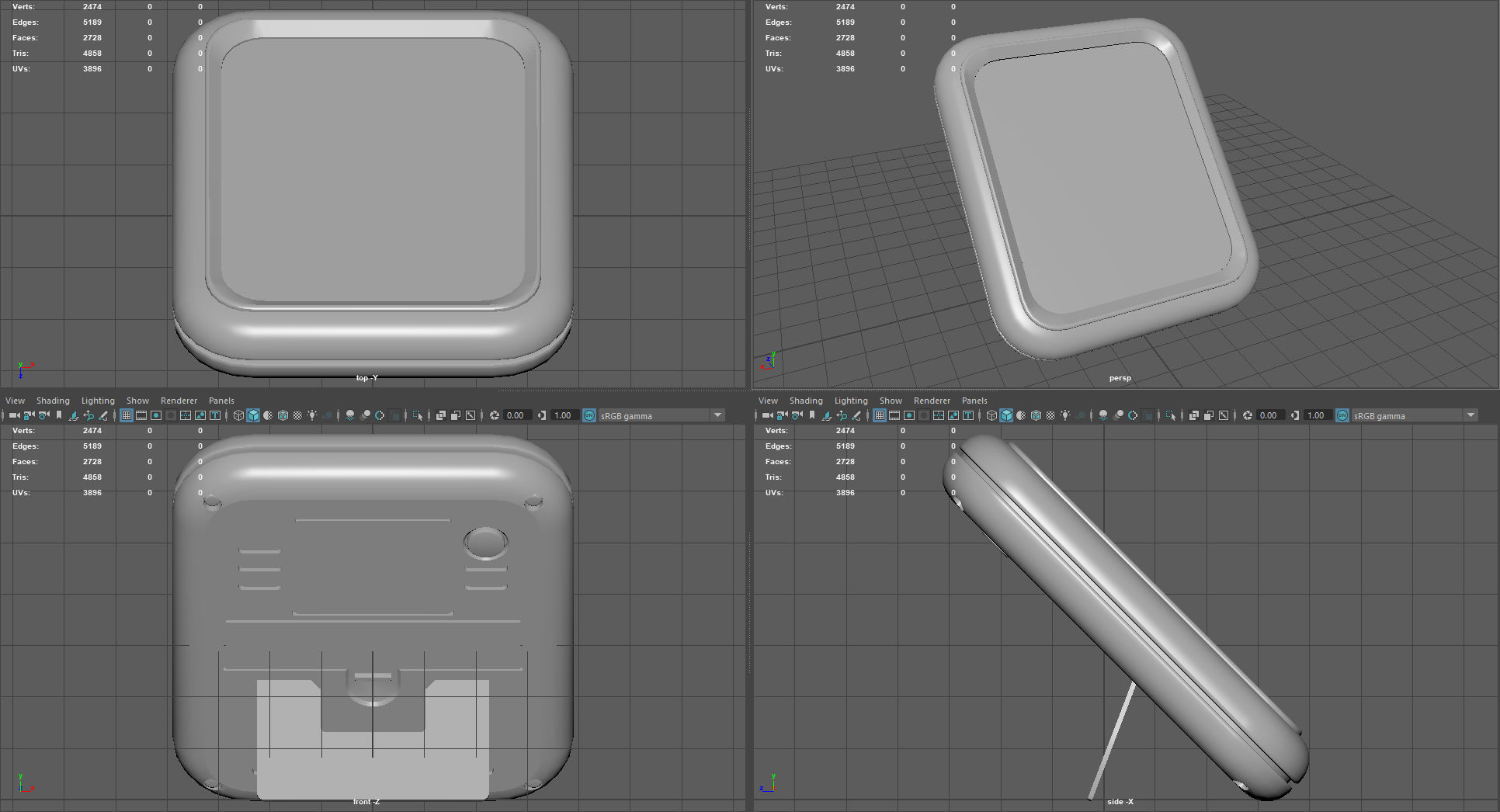Click Smooth Shade All cube in front view panel
The width and height of the screenshot is (1500, 812).
click(x=253, y=415)
